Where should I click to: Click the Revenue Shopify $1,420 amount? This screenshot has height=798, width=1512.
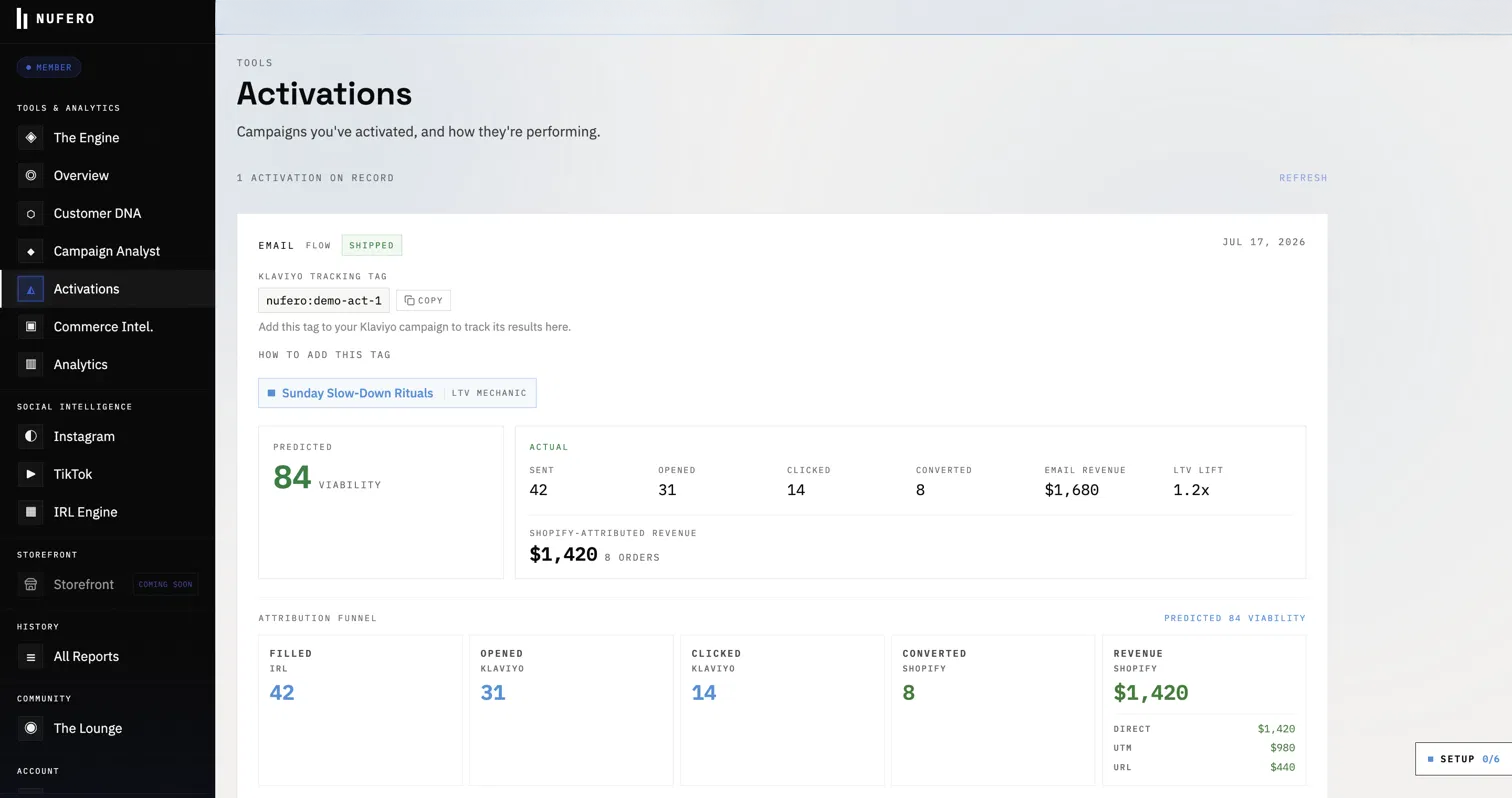(1151, 693)
